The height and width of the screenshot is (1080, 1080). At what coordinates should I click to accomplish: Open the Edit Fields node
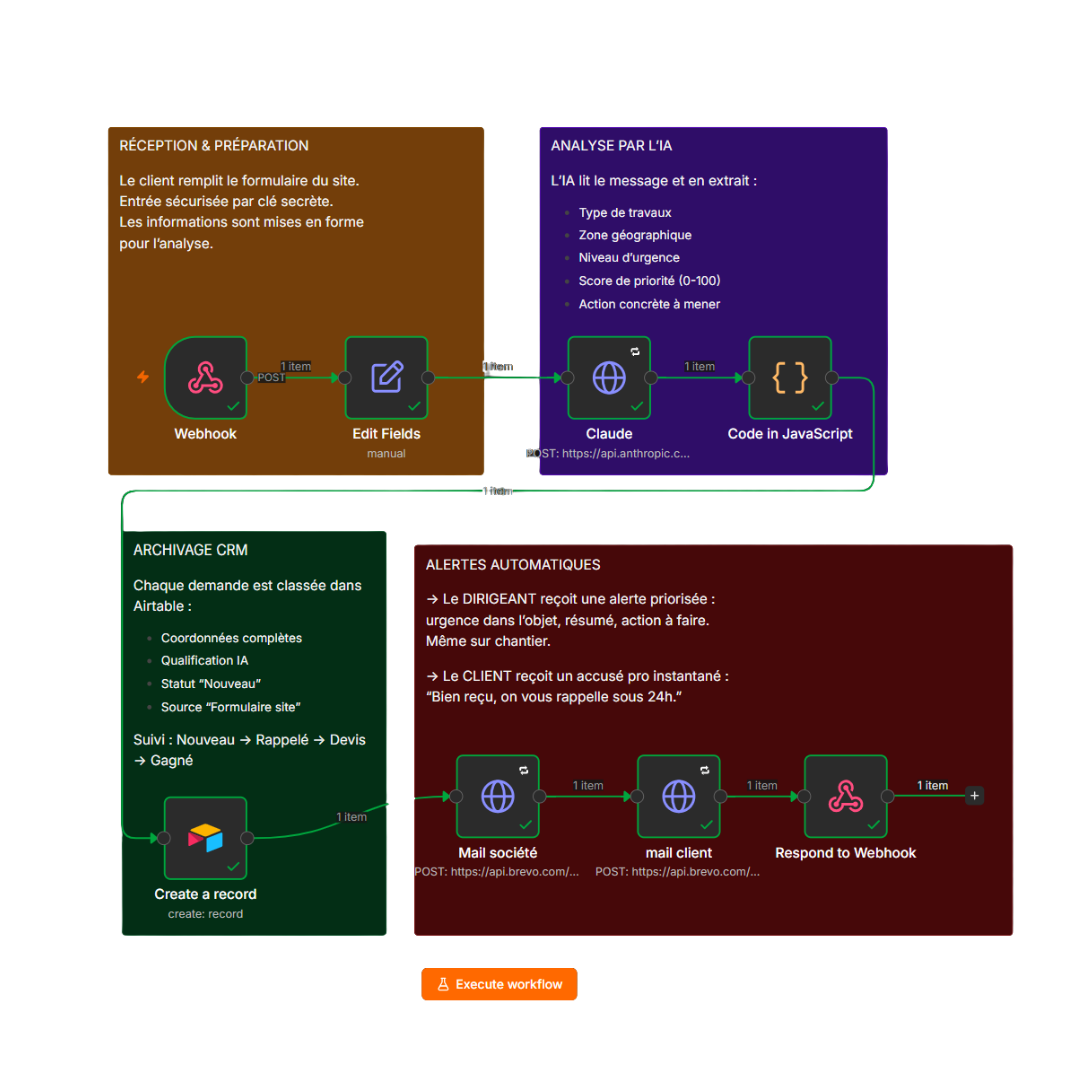pyautogui.click(x=386, y=377)
